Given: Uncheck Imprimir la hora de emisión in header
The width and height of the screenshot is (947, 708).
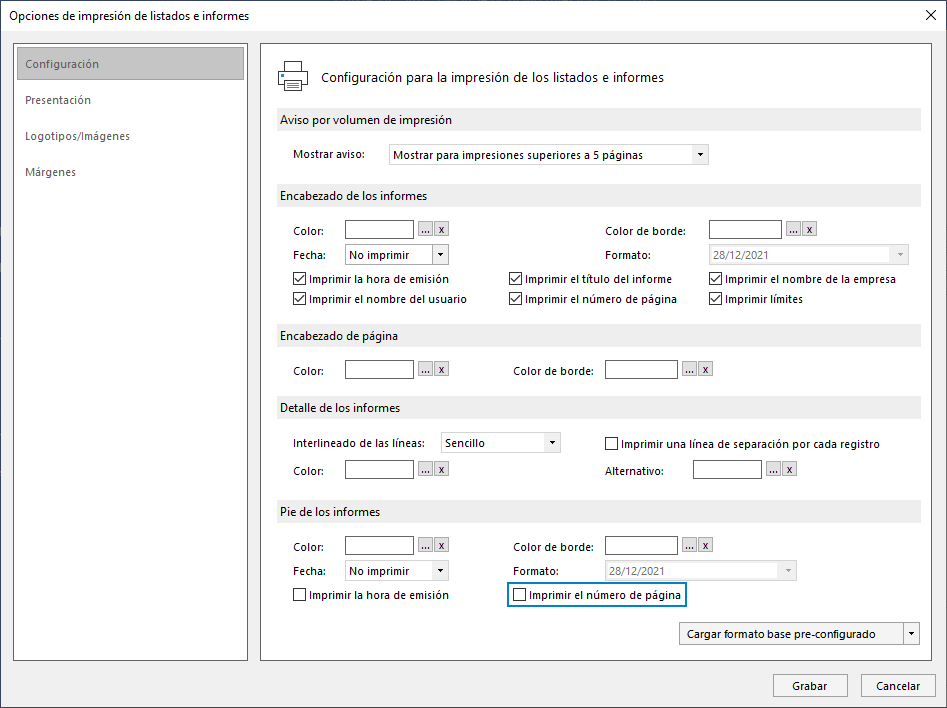Looking at the screenshot, I should (299, 279).
